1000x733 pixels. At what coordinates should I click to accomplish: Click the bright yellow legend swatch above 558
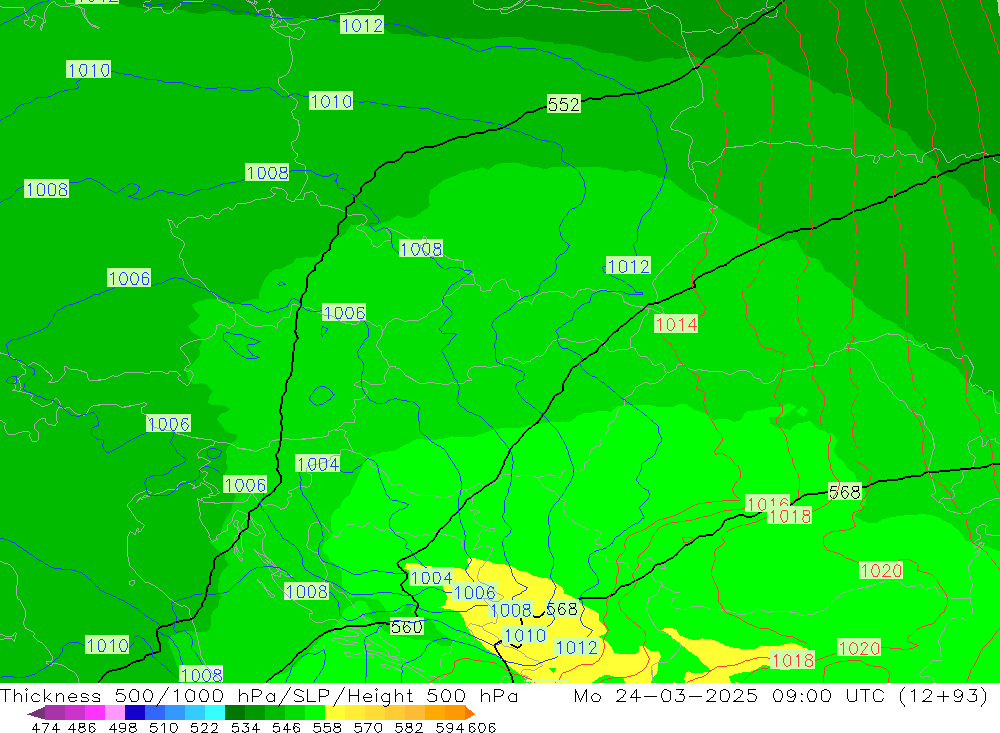[x=335, y=713]
